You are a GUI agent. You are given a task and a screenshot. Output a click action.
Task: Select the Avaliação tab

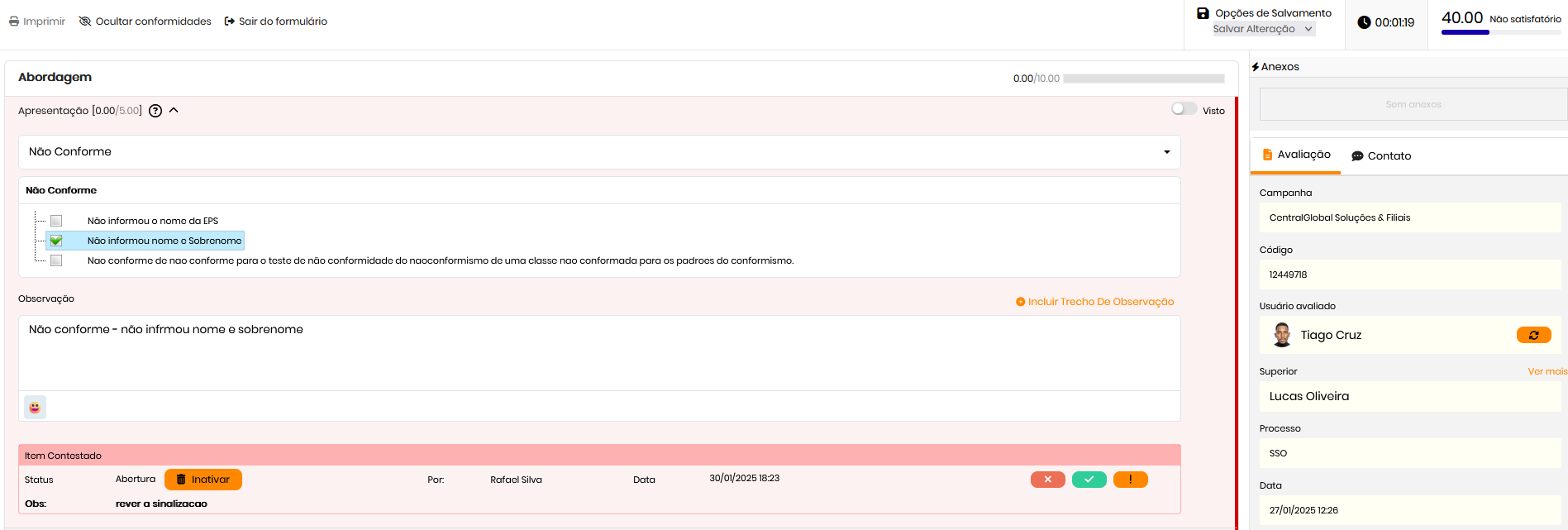(x=1295, y=155)
